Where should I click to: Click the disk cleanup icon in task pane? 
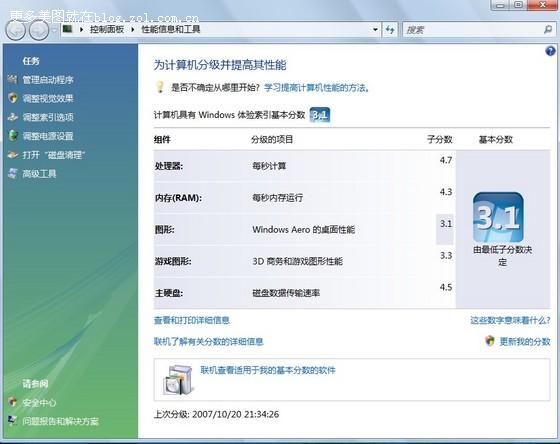coord(12,155)
